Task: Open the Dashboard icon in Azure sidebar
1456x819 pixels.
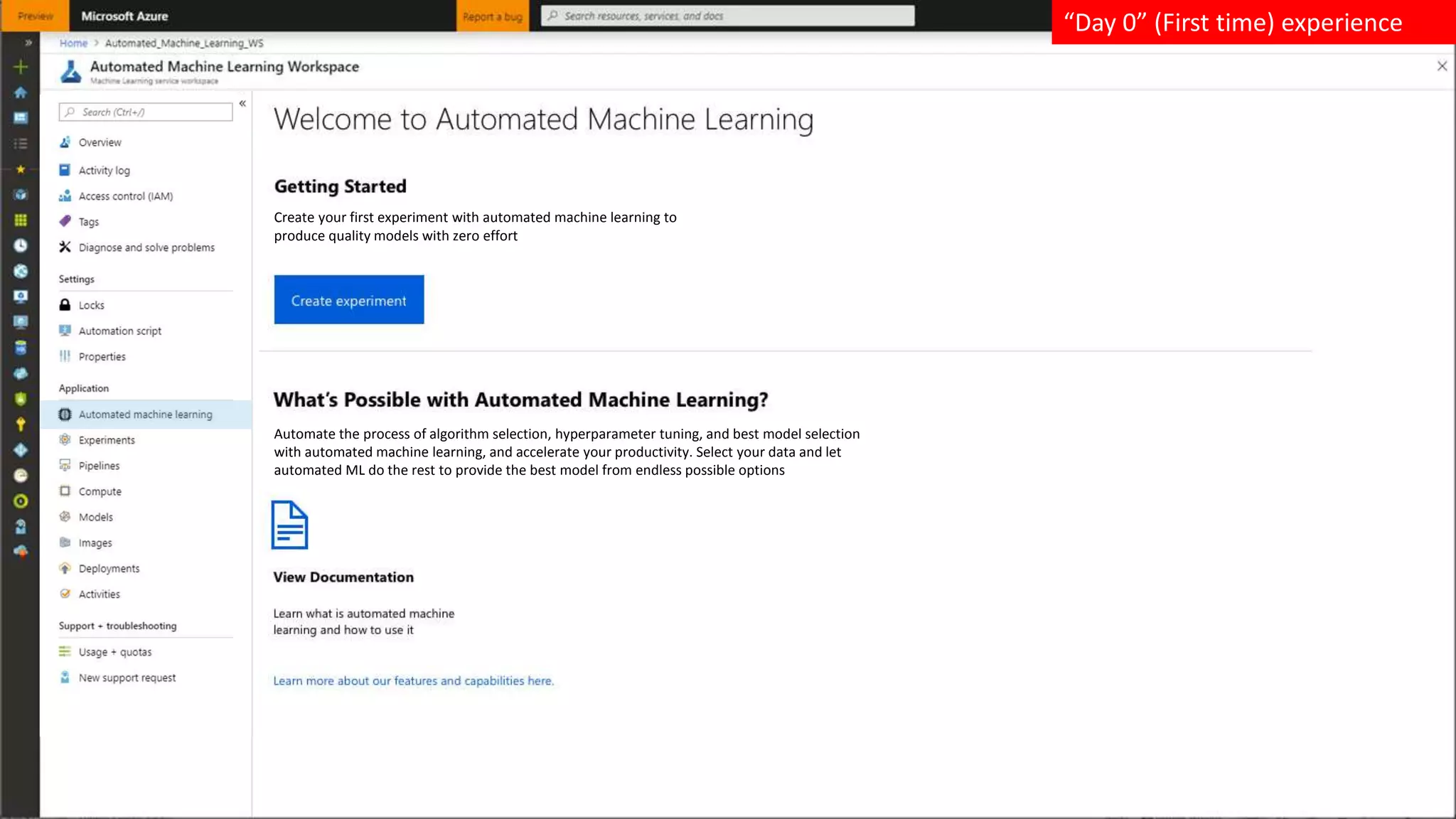Action: tap(21, 118)
